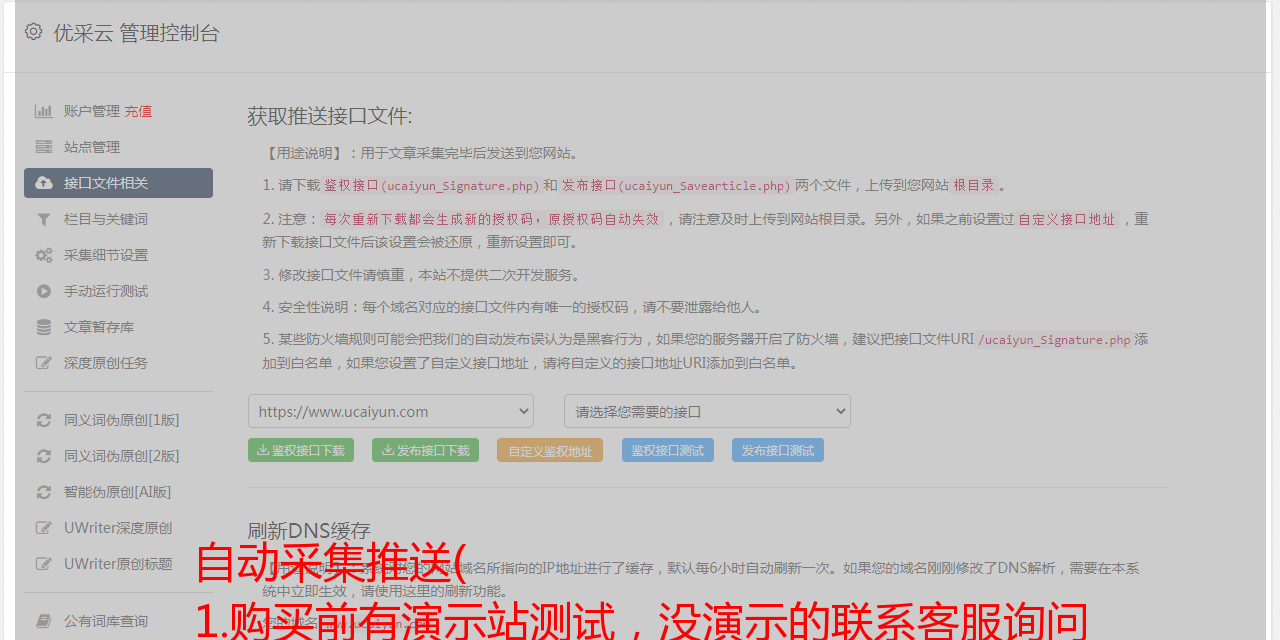
Task: Click the /ucaiyun_Signature.php URI code text
Action: coord(1054,339)
